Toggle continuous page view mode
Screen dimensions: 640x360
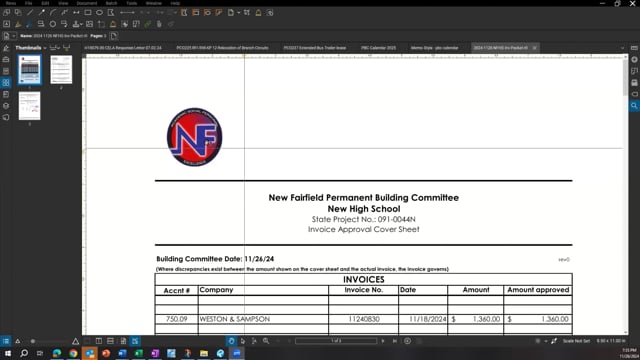pyautogui.click(x=110, y=341)
